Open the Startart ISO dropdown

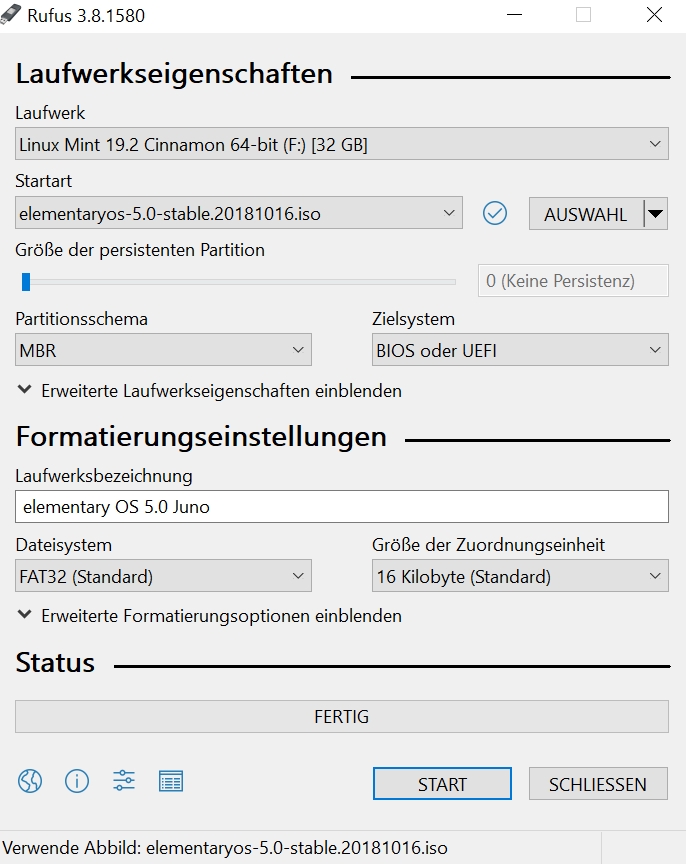tap(239, 213)
